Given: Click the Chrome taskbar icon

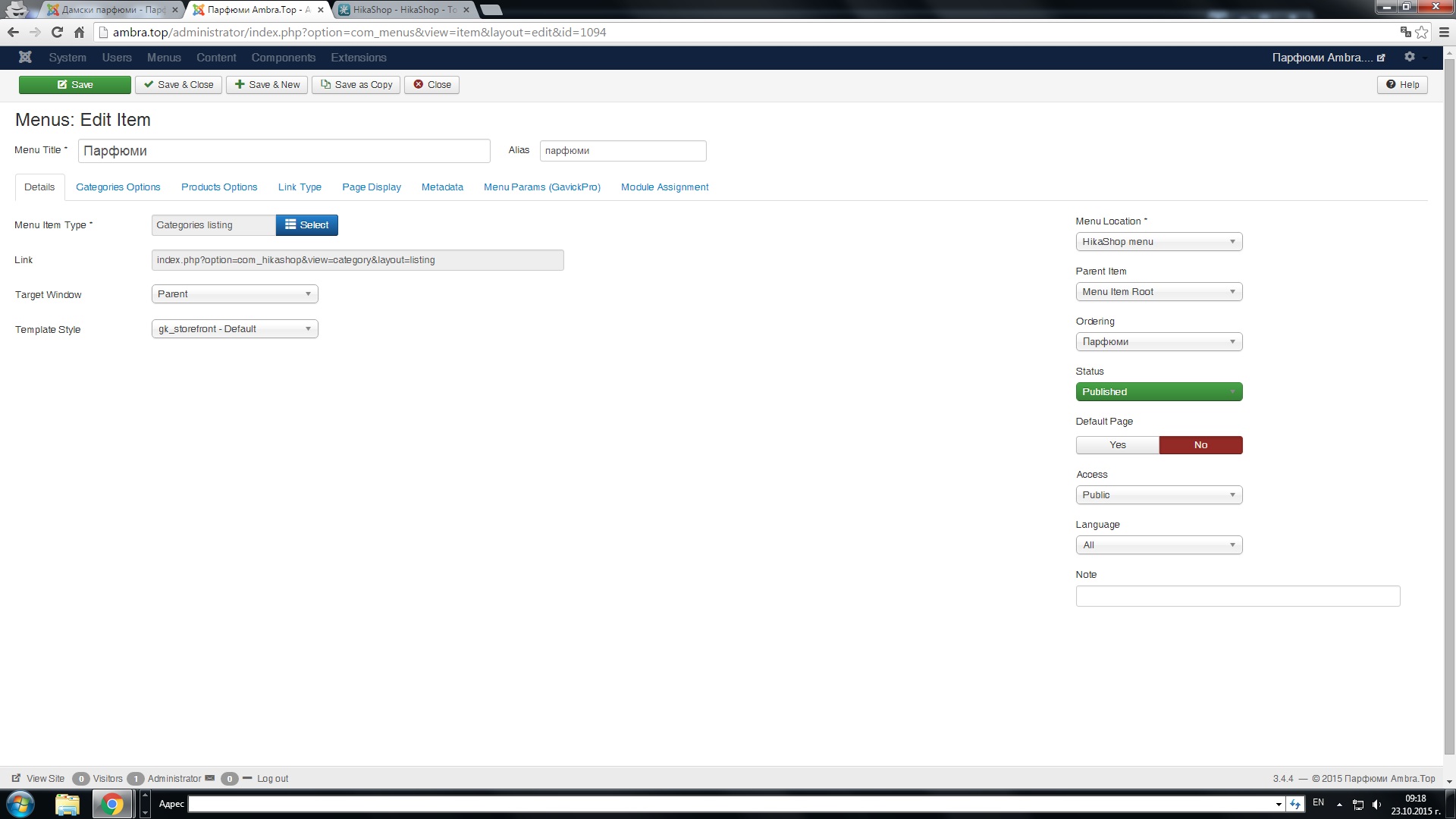Looking at the screenshot, I should point(112,804).
